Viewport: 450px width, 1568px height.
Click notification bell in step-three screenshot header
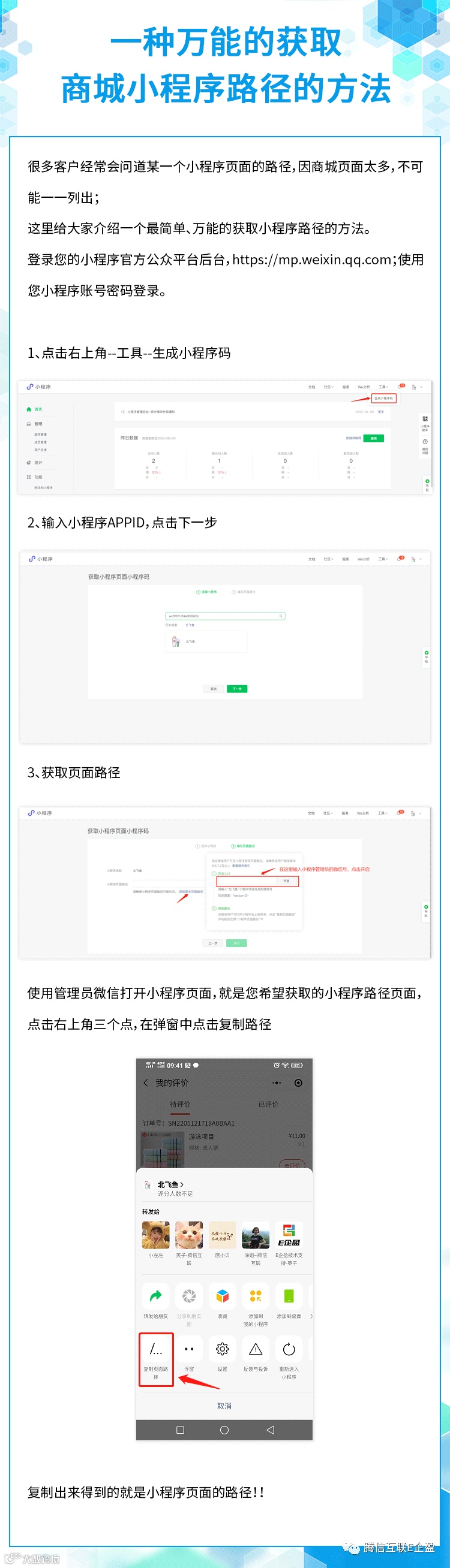coord(400,813)
